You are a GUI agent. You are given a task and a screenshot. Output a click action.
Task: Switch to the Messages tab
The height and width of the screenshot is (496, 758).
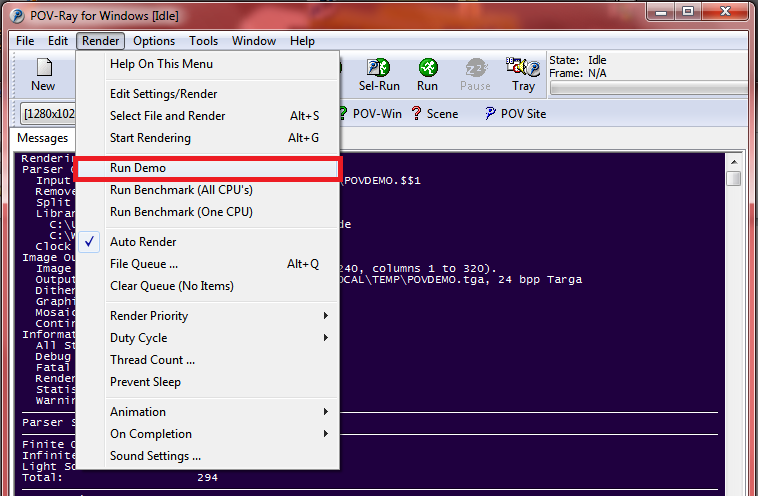43,138
